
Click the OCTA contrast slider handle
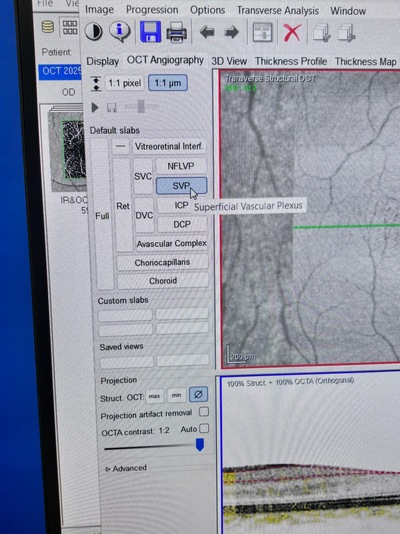pyautogui.click(x=200, y=445)
